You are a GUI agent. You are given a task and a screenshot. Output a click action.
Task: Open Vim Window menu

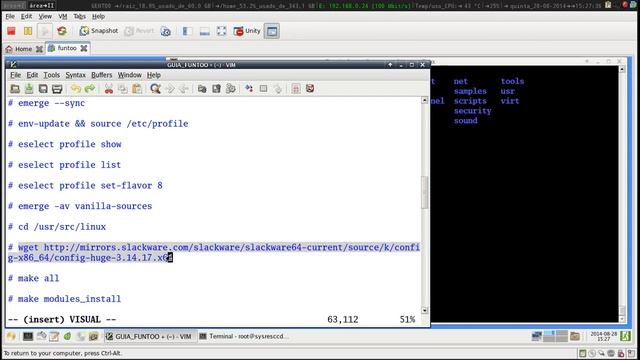point(129,75)
